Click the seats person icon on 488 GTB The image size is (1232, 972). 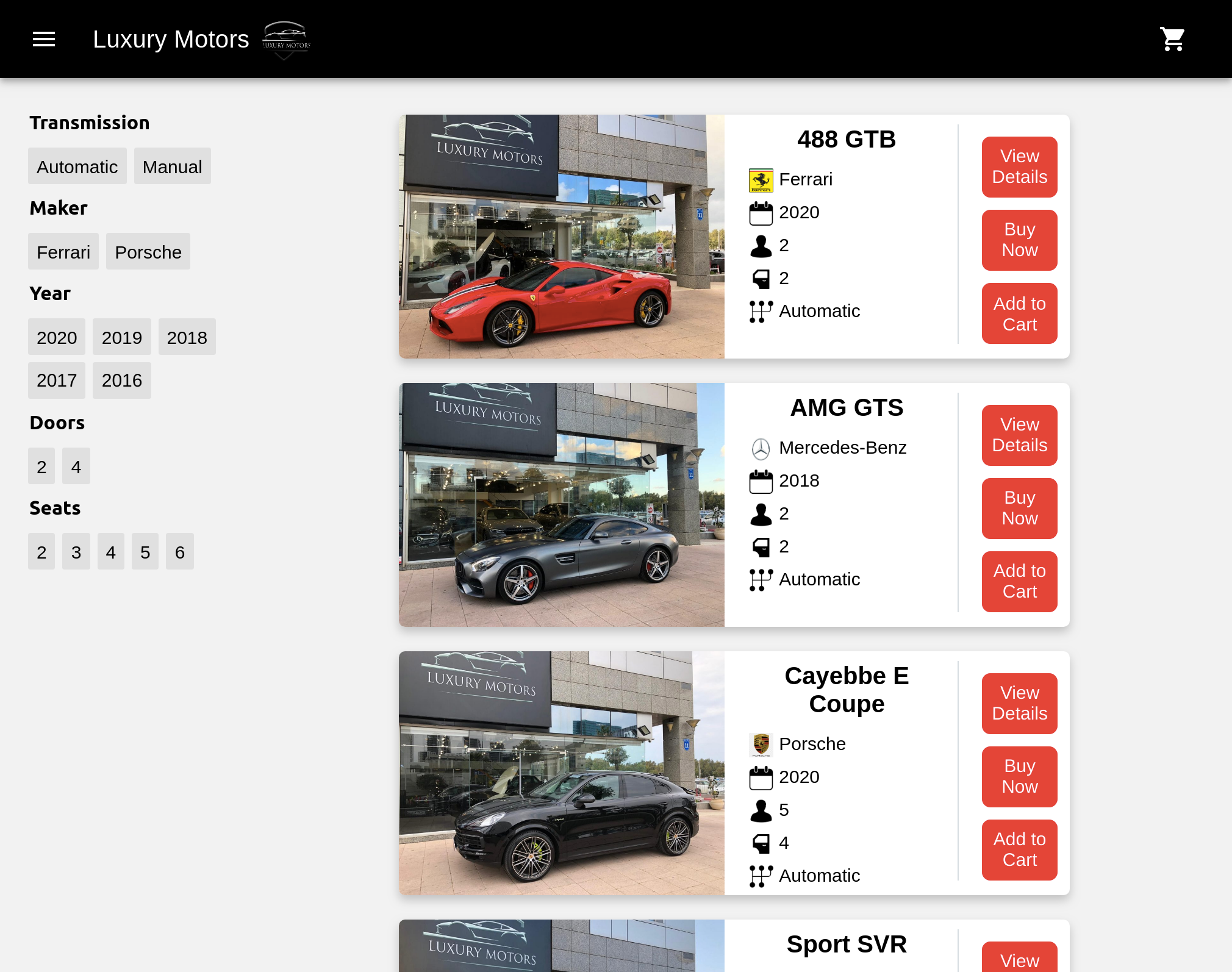coord(761,246)
